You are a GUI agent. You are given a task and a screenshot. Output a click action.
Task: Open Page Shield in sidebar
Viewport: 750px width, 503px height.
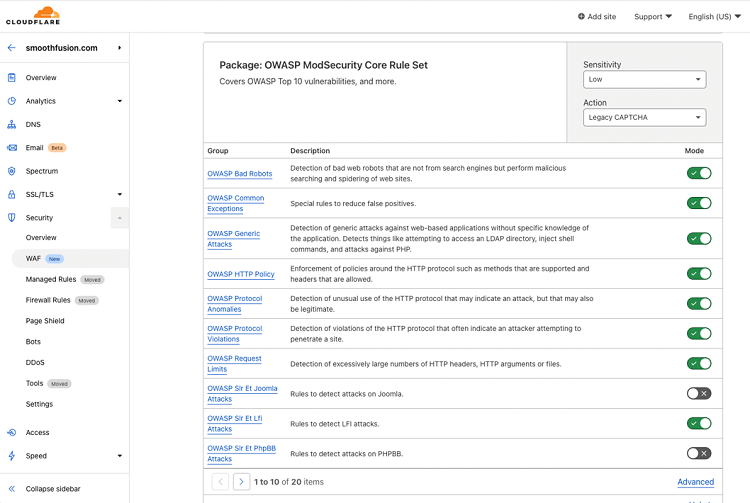point(45,321)
